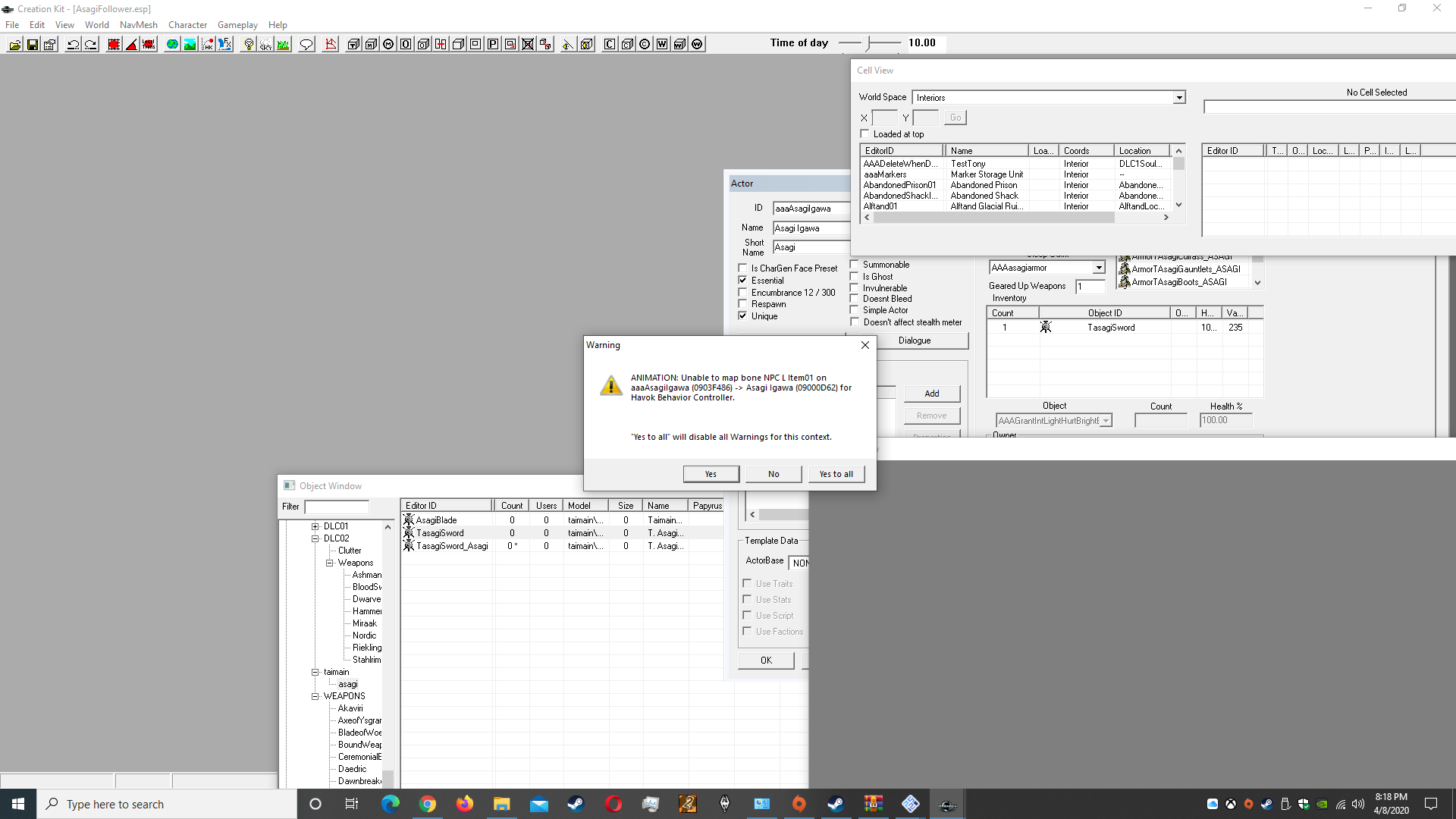Enable the Doesnt Bleed checkbox
The width and height of the screenshot is (1456, 819).
pos(855,299)
